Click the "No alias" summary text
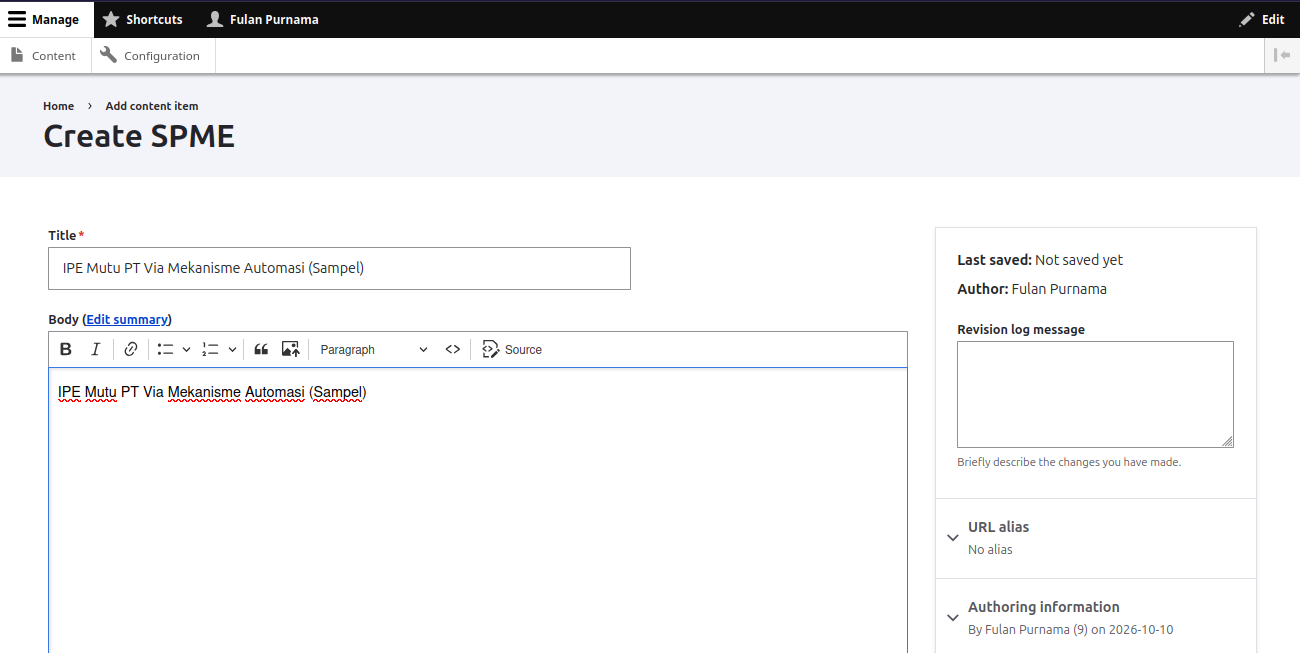The image size is (1300, 653). coord(990,550)
